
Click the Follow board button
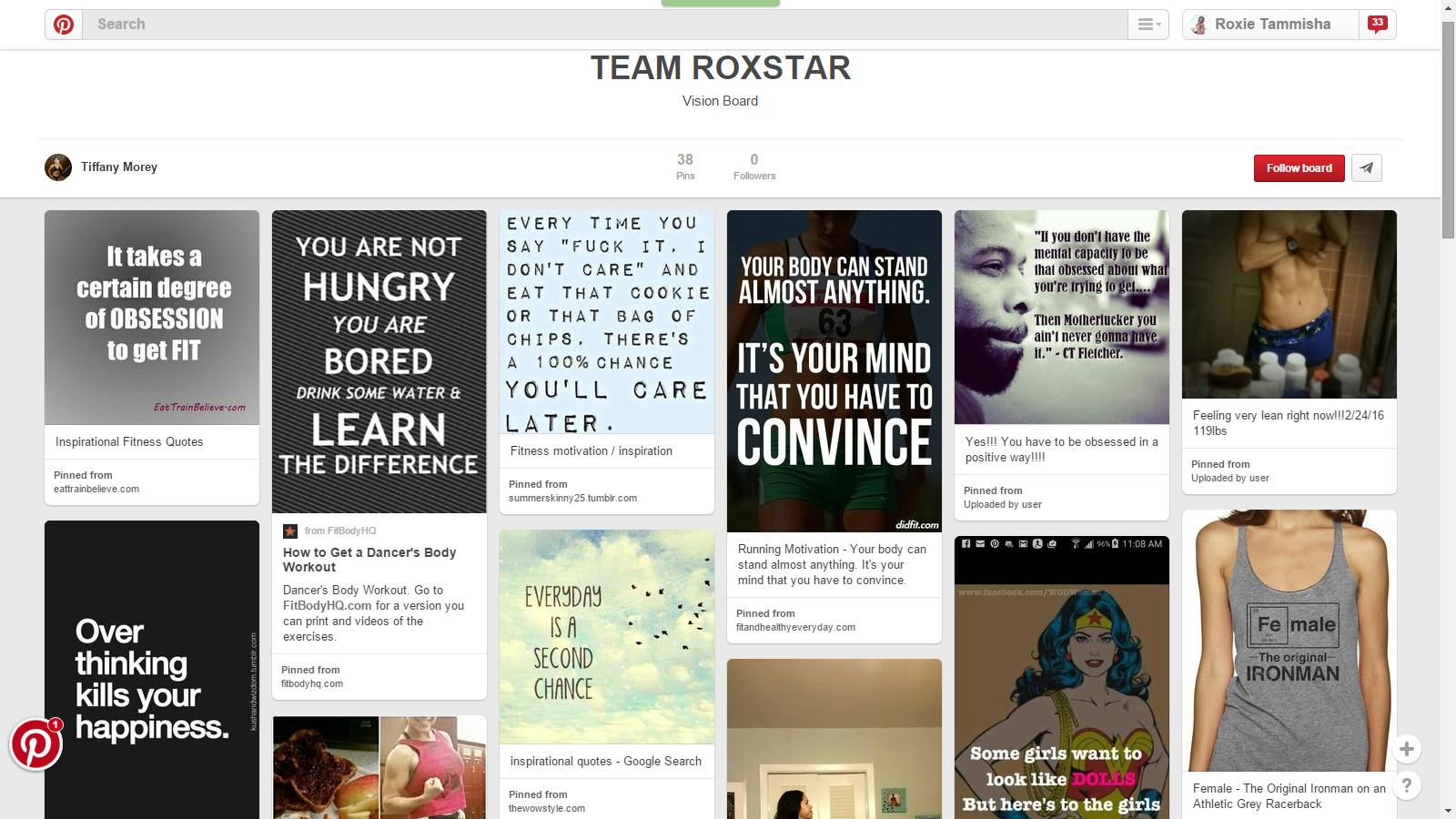[x=1299, y=168]
